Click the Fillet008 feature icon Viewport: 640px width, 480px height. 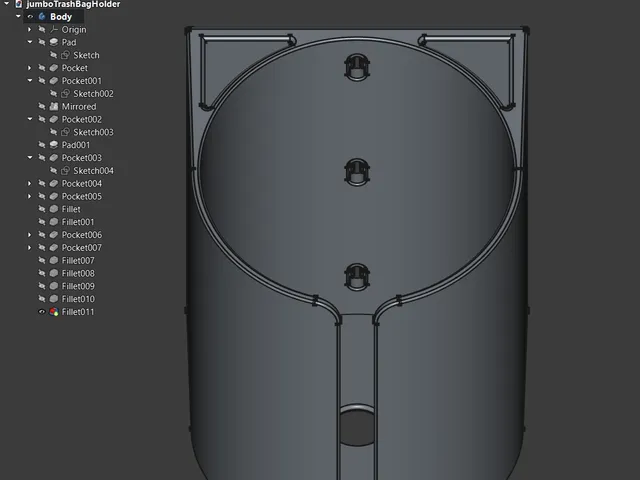coord(54,273)
